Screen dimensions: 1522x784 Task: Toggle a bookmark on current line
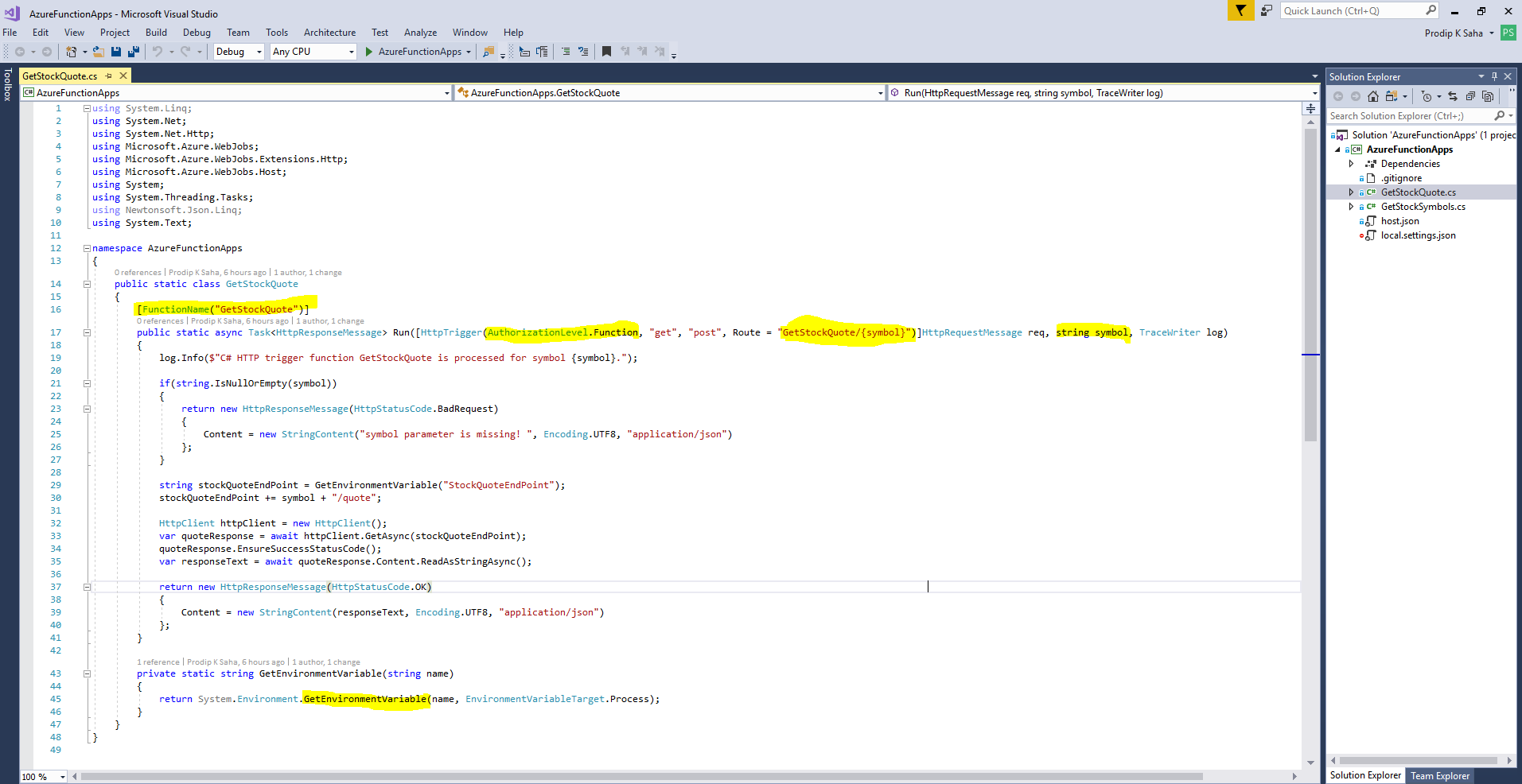606,52
